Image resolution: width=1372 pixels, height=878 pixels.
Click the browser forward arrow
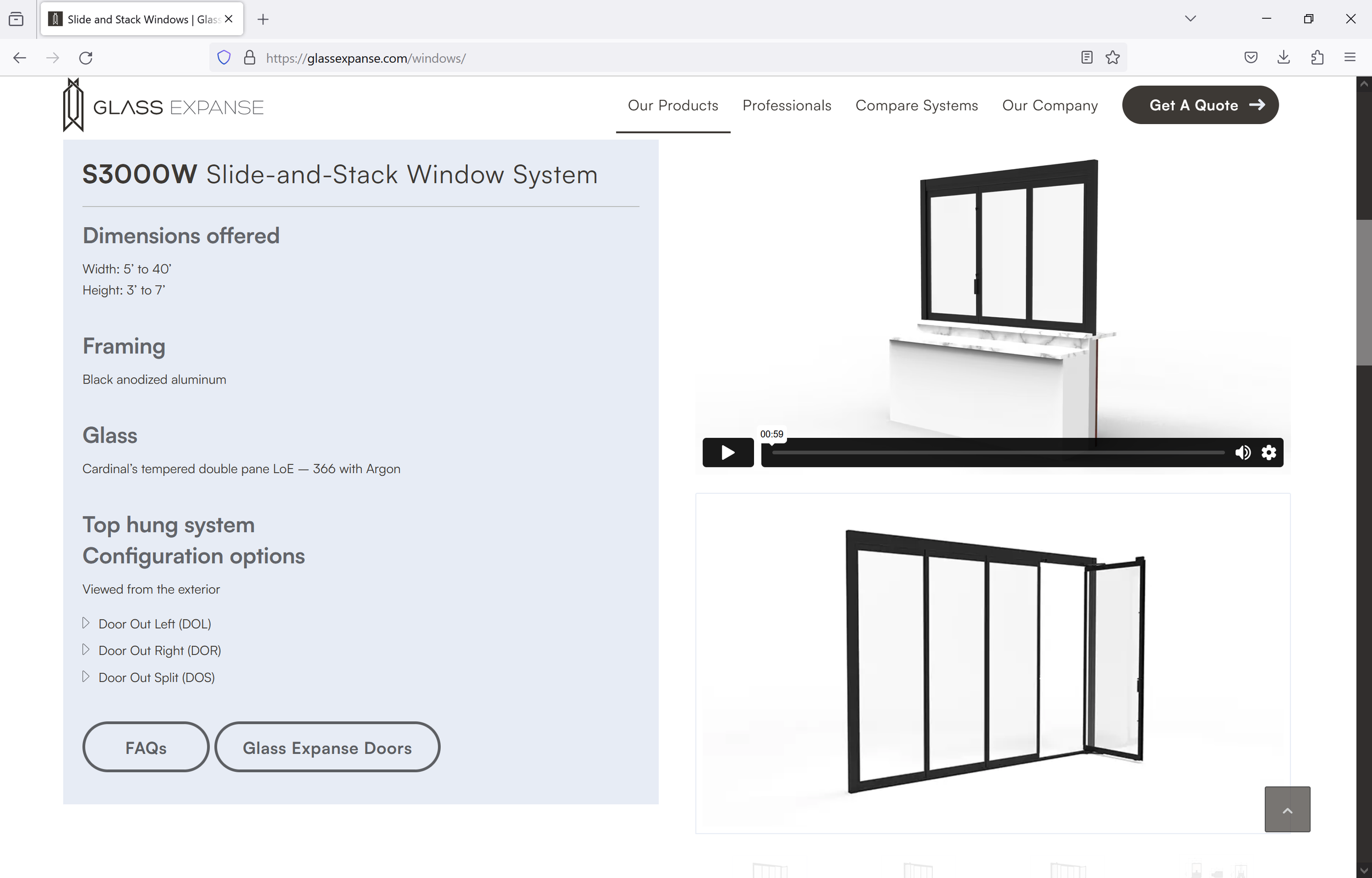click(53, 58)
